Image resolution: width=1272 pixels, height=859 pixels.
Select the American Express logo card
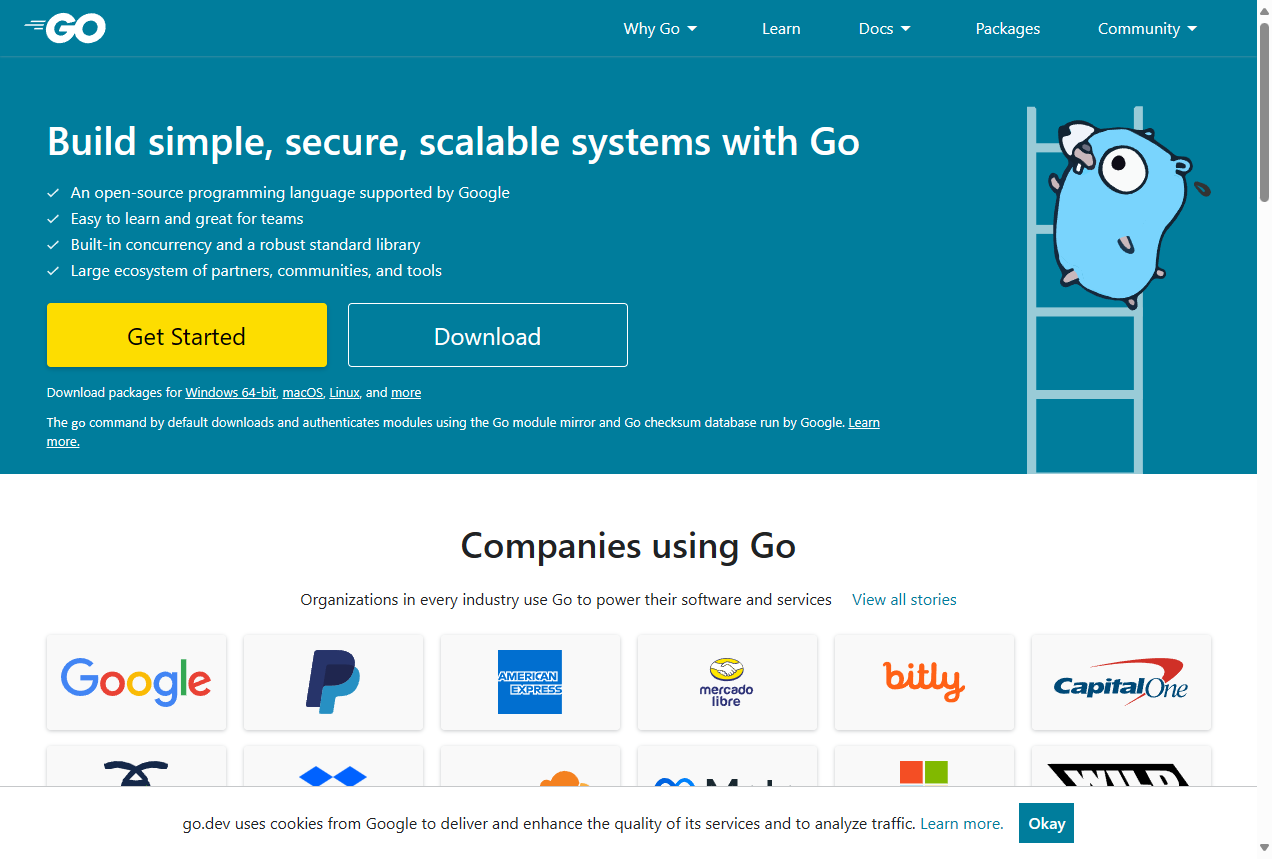[x=530, y=682]
